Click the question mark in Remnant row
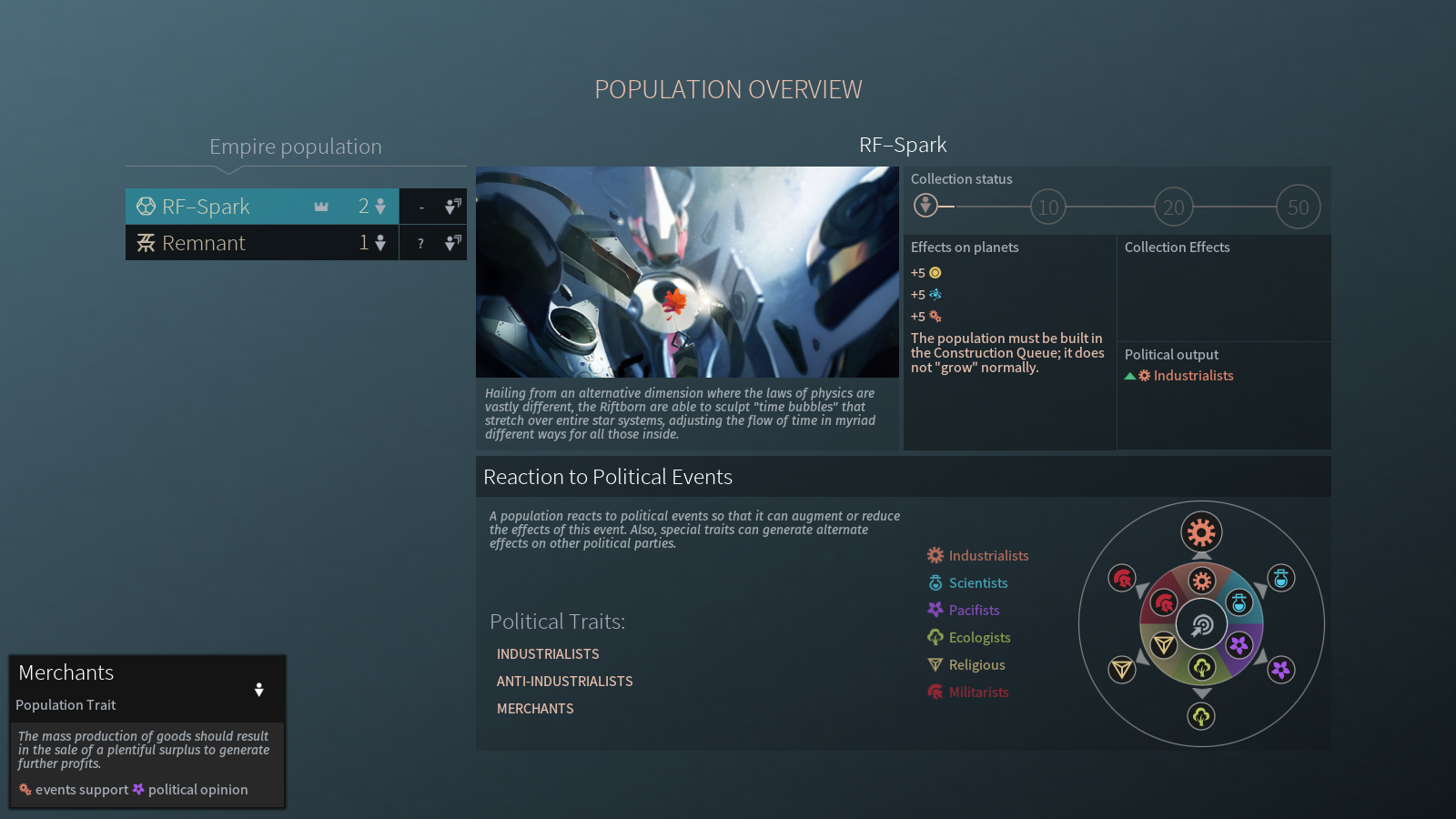This screenshot has height=819, width=1456. point(420,244)
